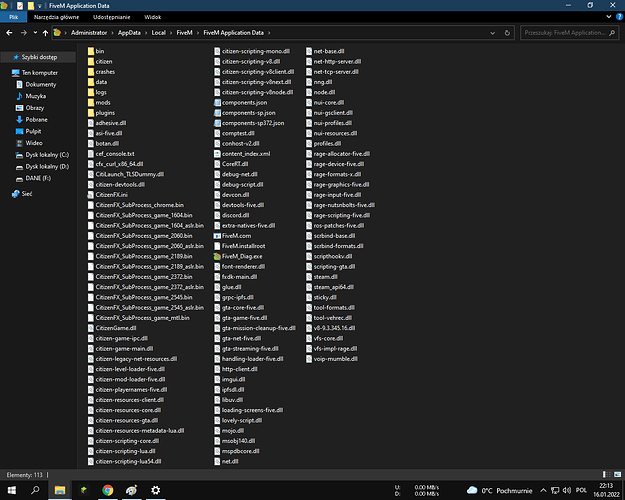Open Google Chrome from the taskbar

tap(108, 490)
